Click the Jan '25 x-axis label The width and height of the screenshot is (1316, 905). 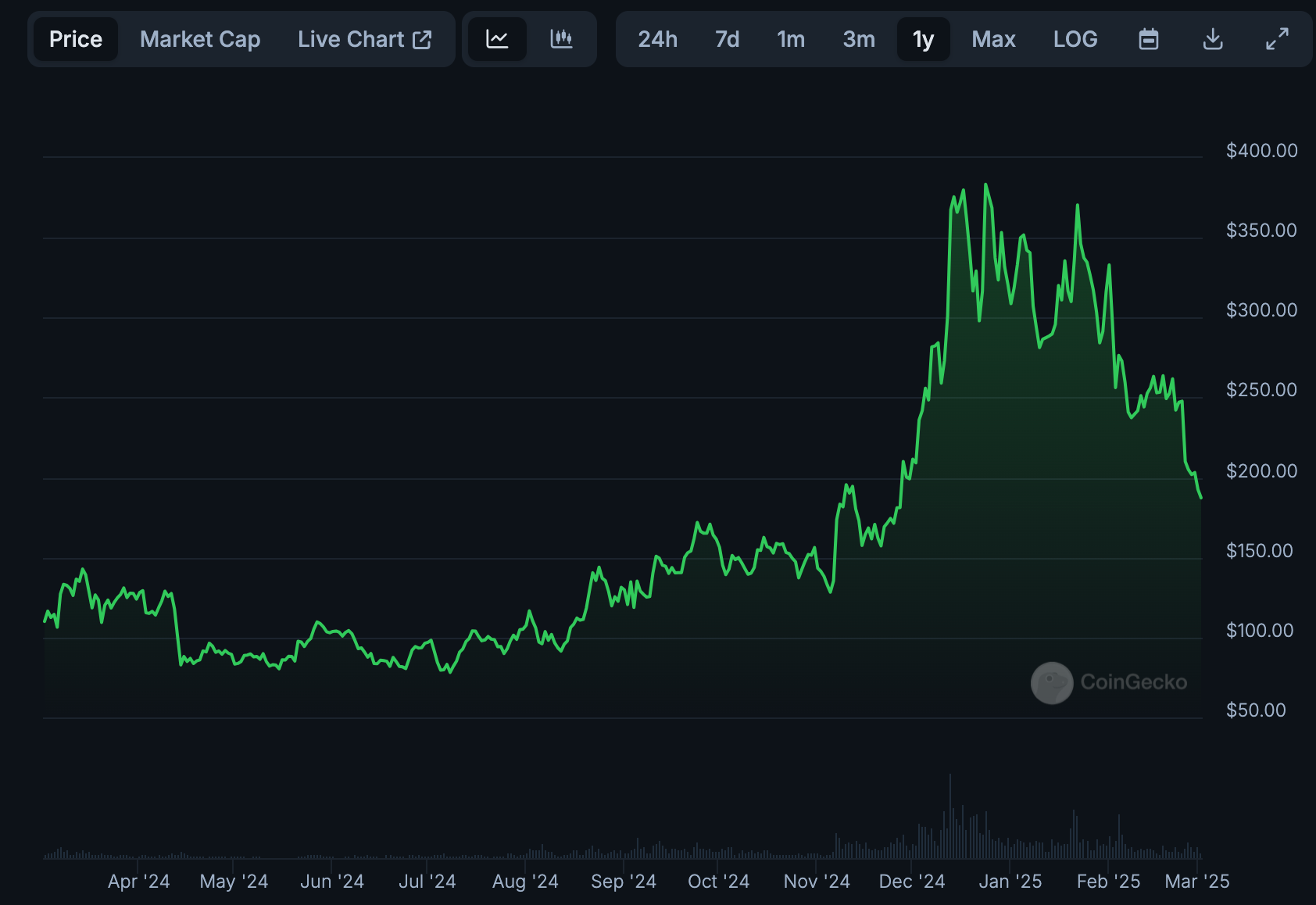click(1010, 882)
